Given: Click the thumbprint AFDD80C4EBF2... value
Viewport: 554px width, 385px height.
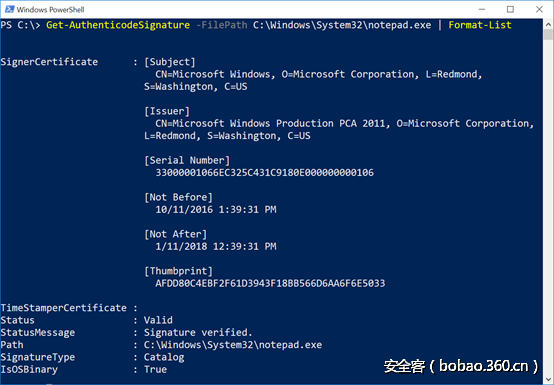Looking at the screenshot, I should pos(270,283).
